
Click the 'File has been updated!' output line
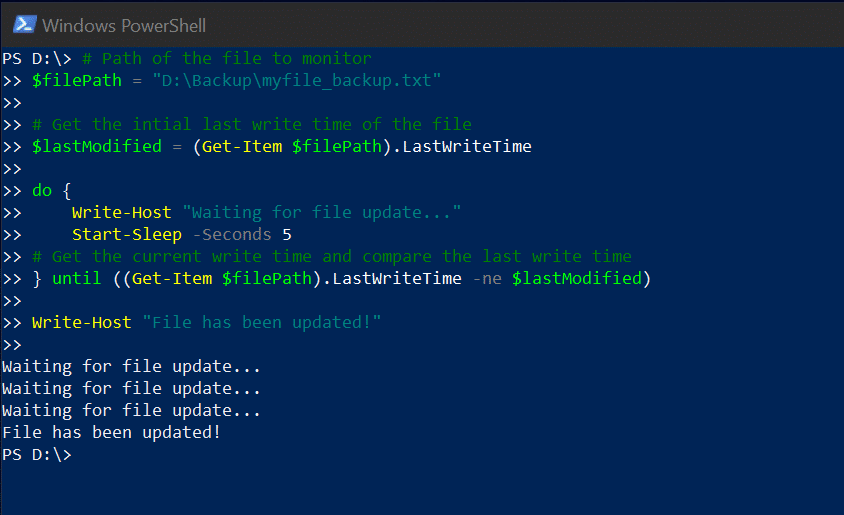tap(111, 433)
